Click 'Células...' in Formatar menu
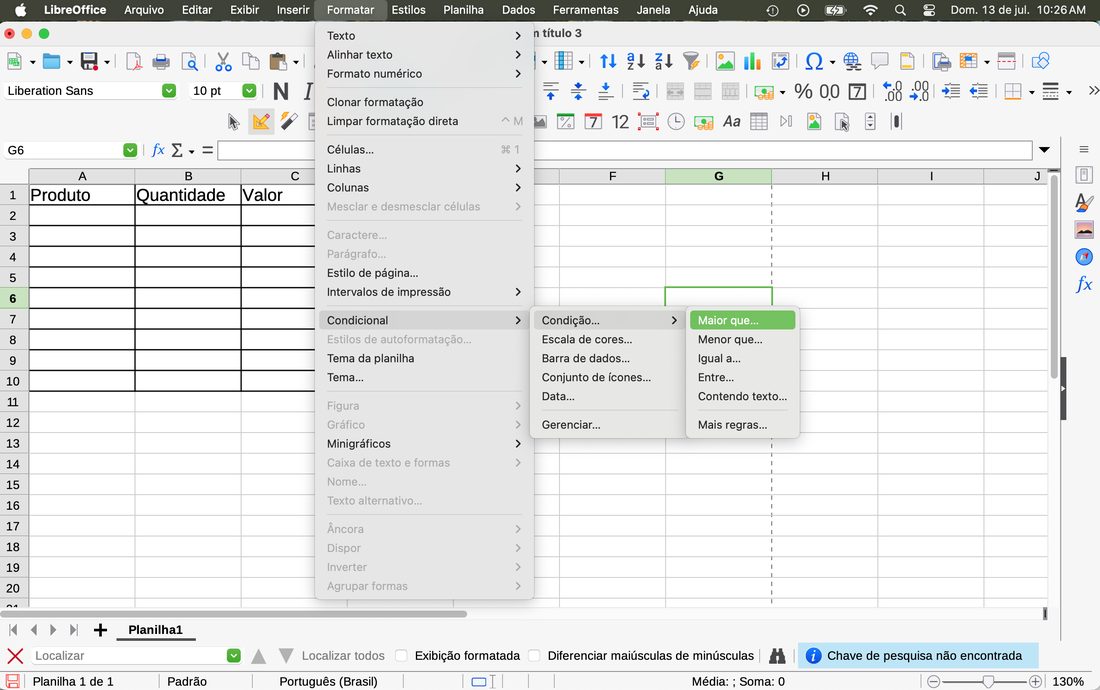The width and height of the screenshot is (1100, 690). [x=424, y=149]
